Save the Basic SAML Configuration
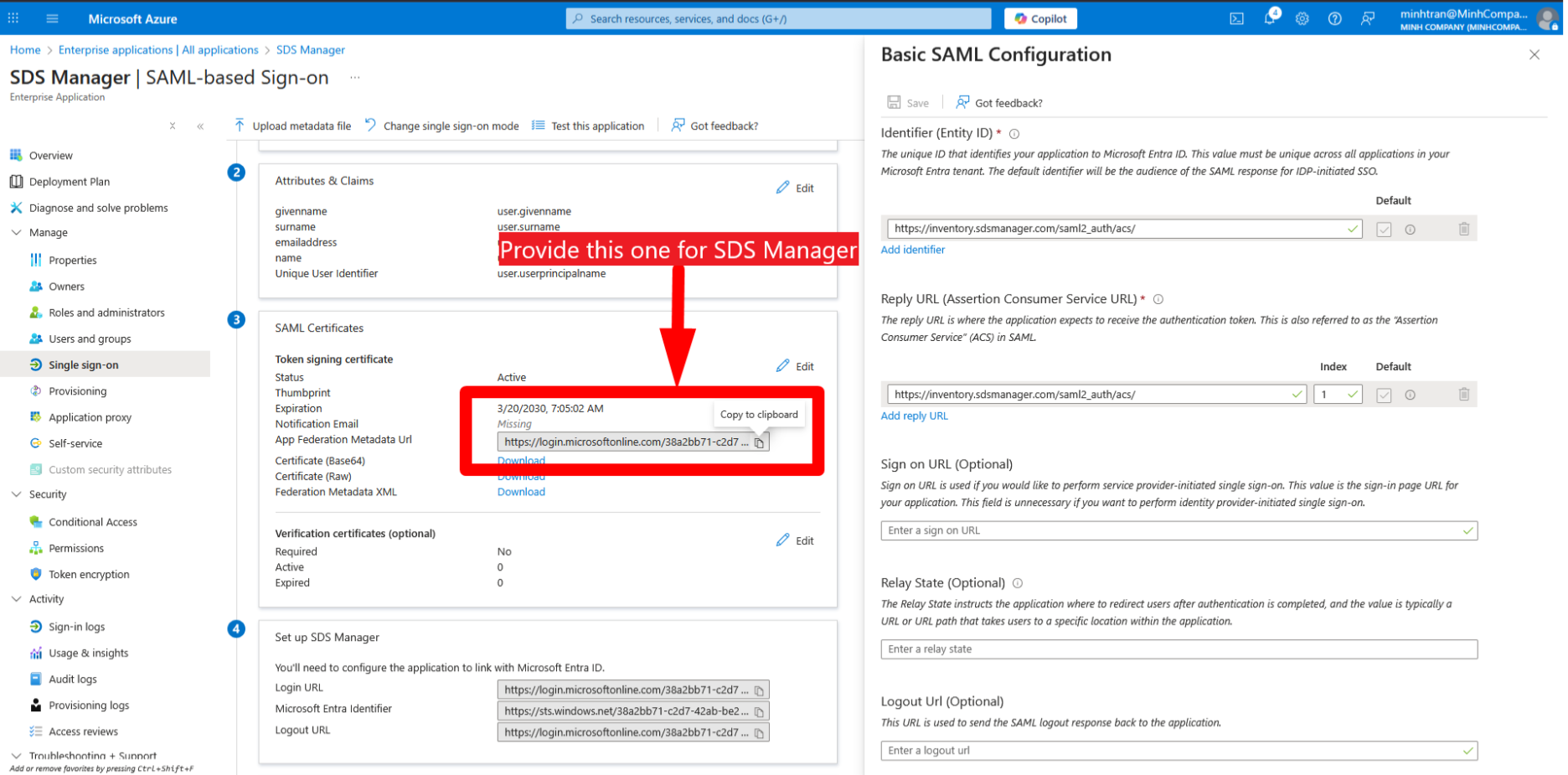Viewport: 1568px width, 775px height. [x=908, y=103]
